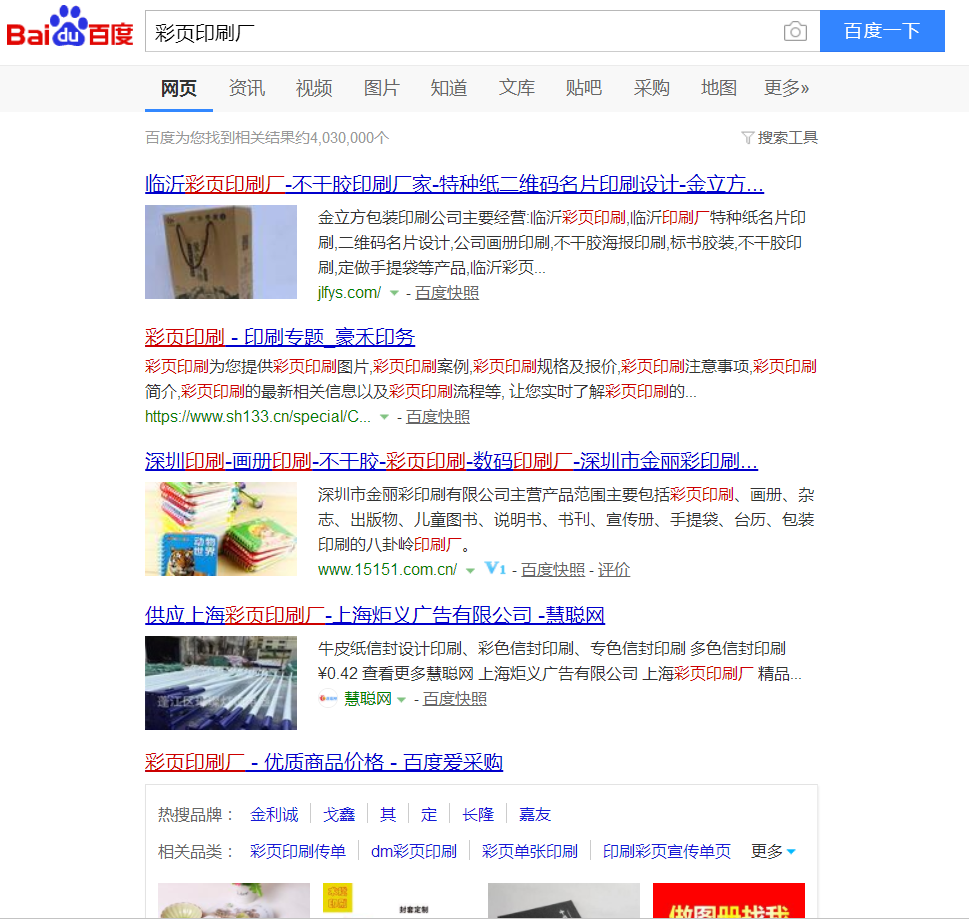The height and width of the screenshot is (920, 969).
Task: Open 彩页印刷厂 - 优质商品价格 - 百度爱采购
Action: coord(324,762)
